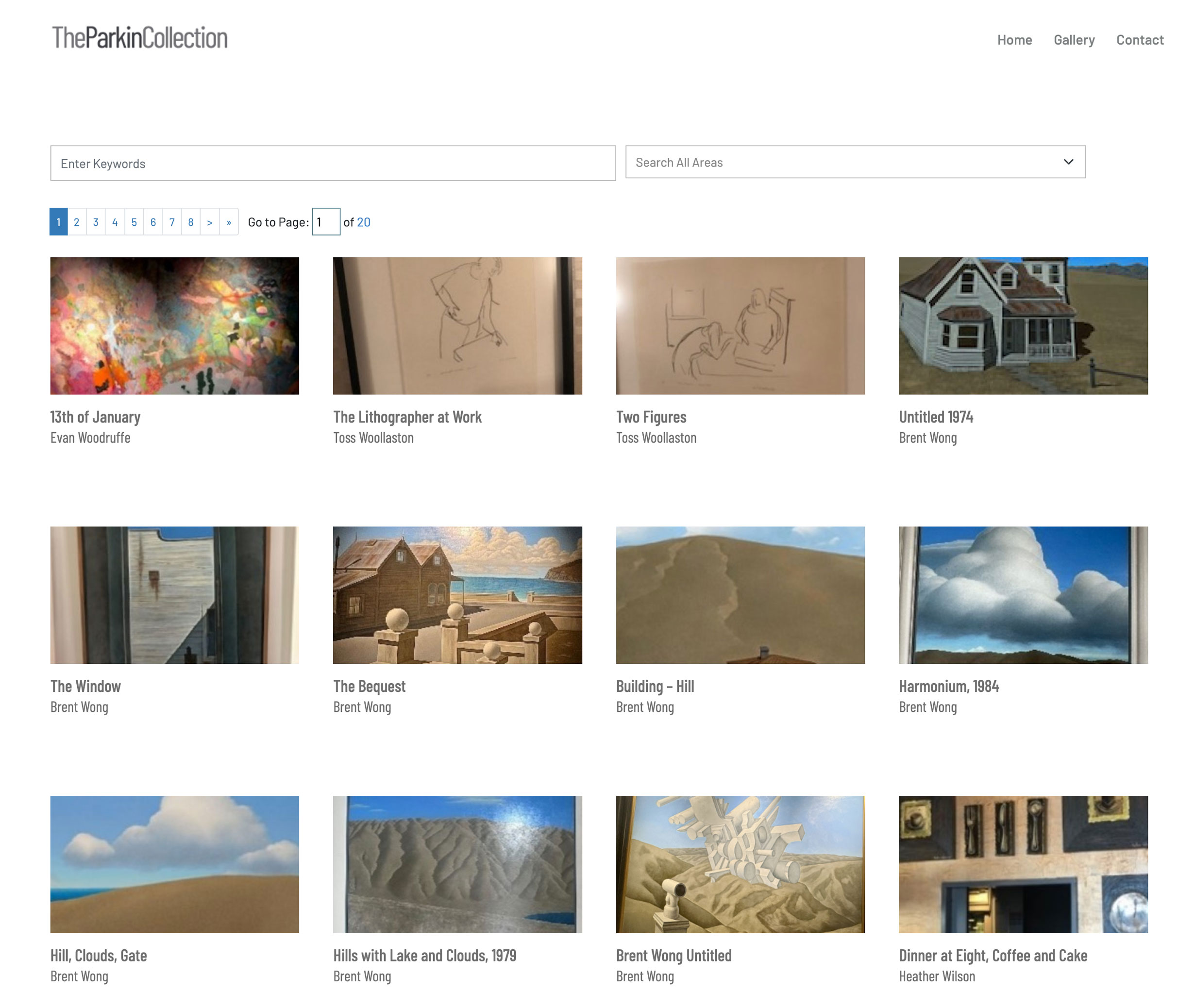The width and height of the screenshot is (1178, 1008).
Task: Open the Home menu item
Action: coord(1014,40)
